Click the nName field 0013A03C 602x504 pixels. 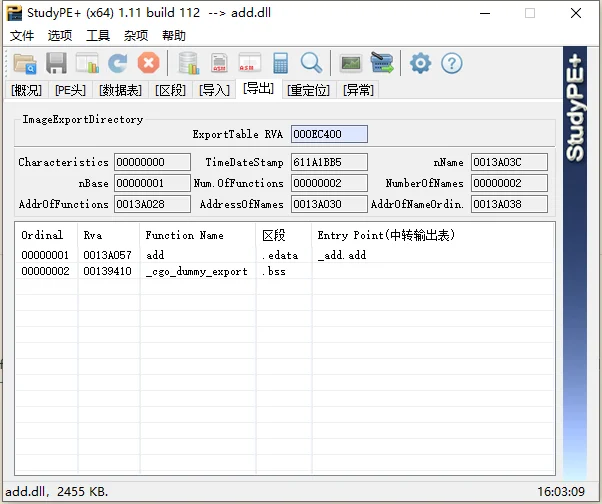coord(509,162)
